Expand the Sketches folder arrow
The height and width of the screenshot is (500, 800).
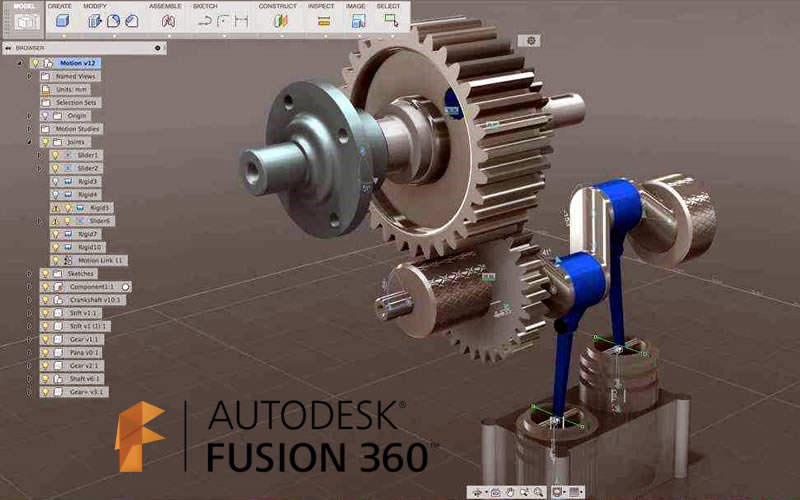[x=30, y=273]
